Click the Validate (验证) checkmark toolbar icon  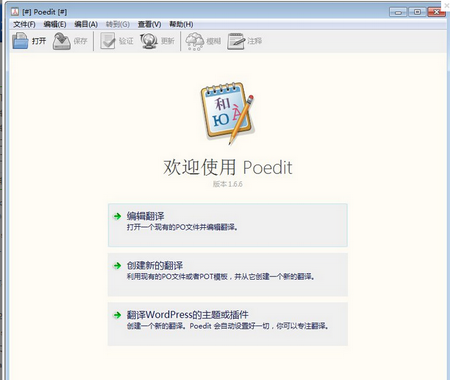pos(108,41)
